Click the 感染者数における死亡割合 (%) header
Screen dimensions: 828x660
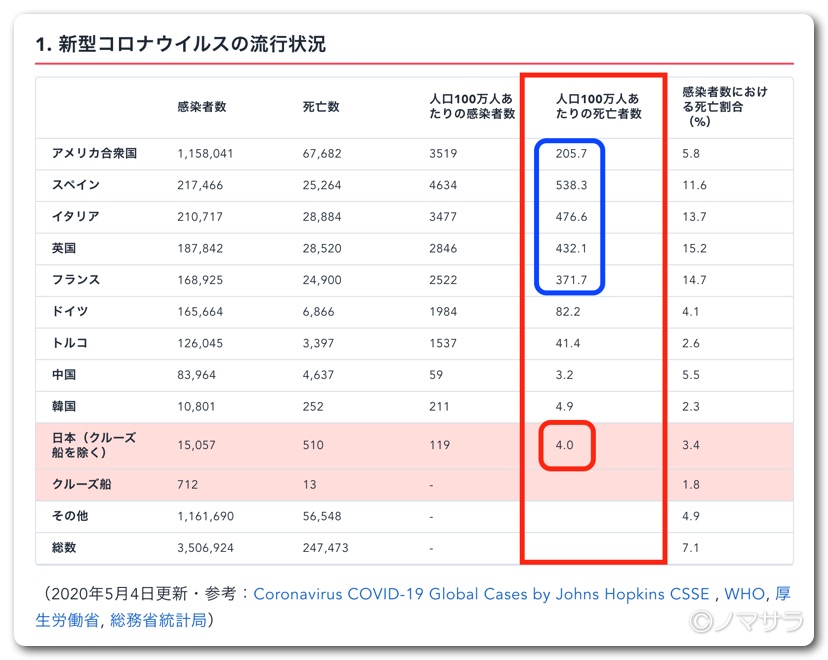click(x=724, y=107)
